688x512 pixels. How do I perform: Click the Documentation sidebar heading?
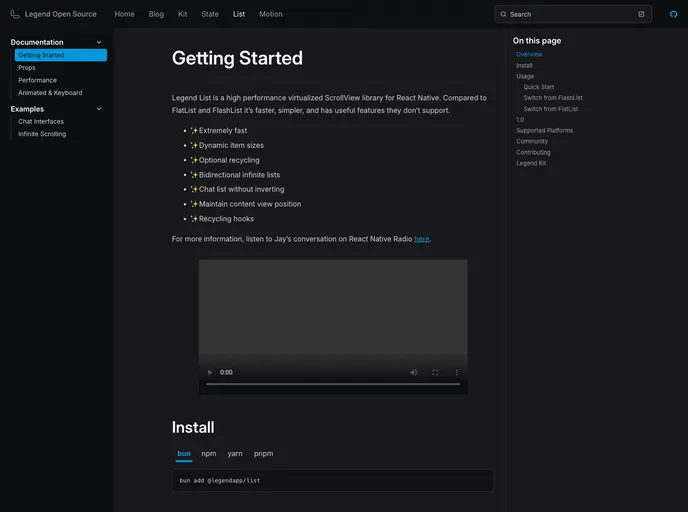(37, 42)
